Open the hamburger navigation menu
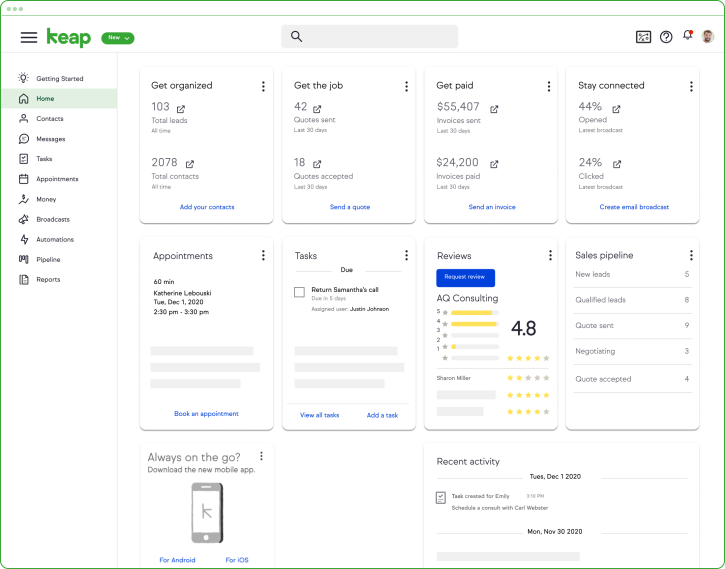The image size is (725, 569). [x=29, y=37]
